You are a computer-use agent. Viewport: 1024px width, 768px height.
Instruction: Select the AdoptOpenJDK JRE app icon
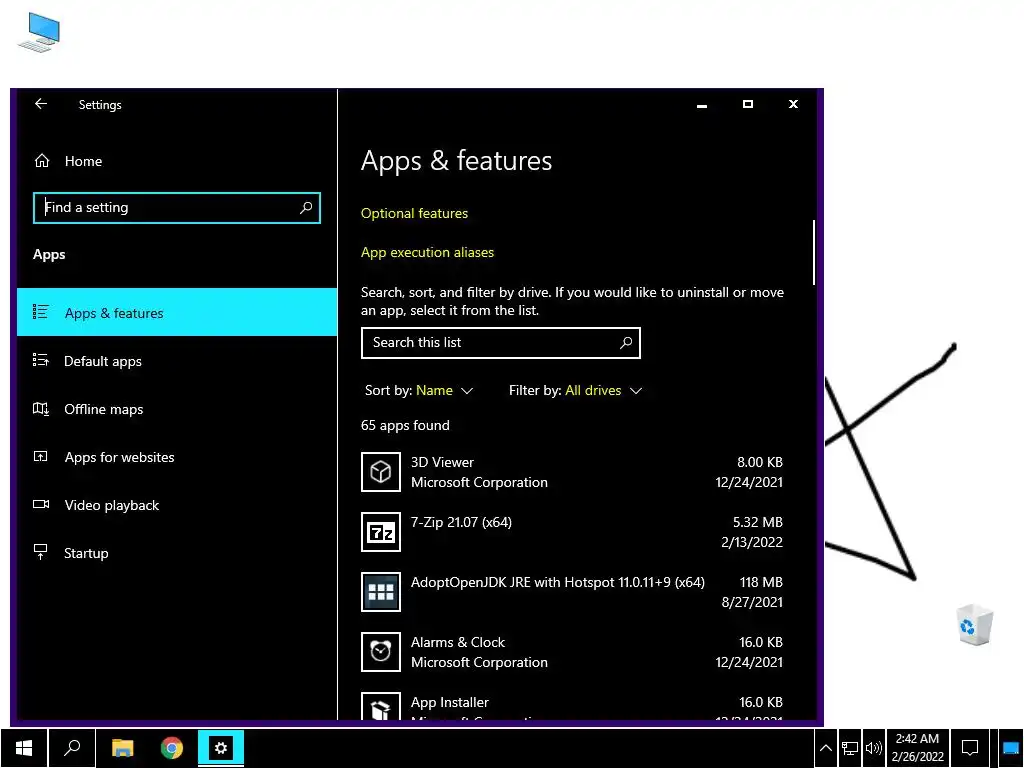[381, 592]
